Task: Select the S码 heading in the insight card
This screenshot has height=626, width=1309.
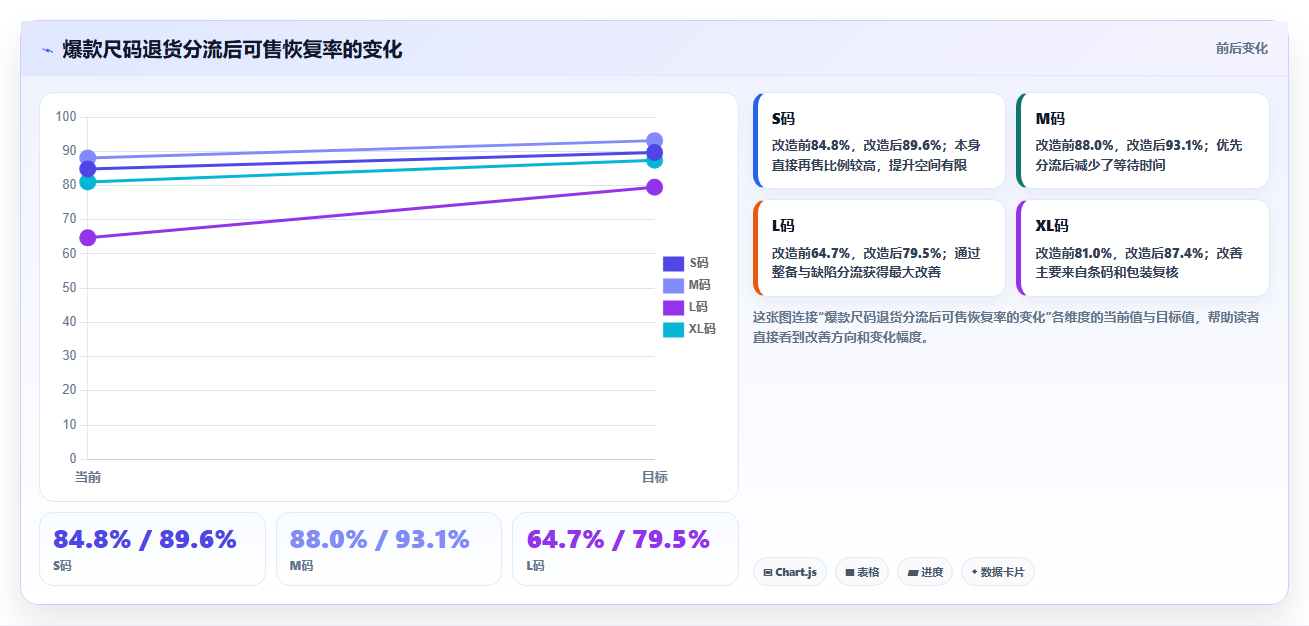Action: [x=783, y=119]
